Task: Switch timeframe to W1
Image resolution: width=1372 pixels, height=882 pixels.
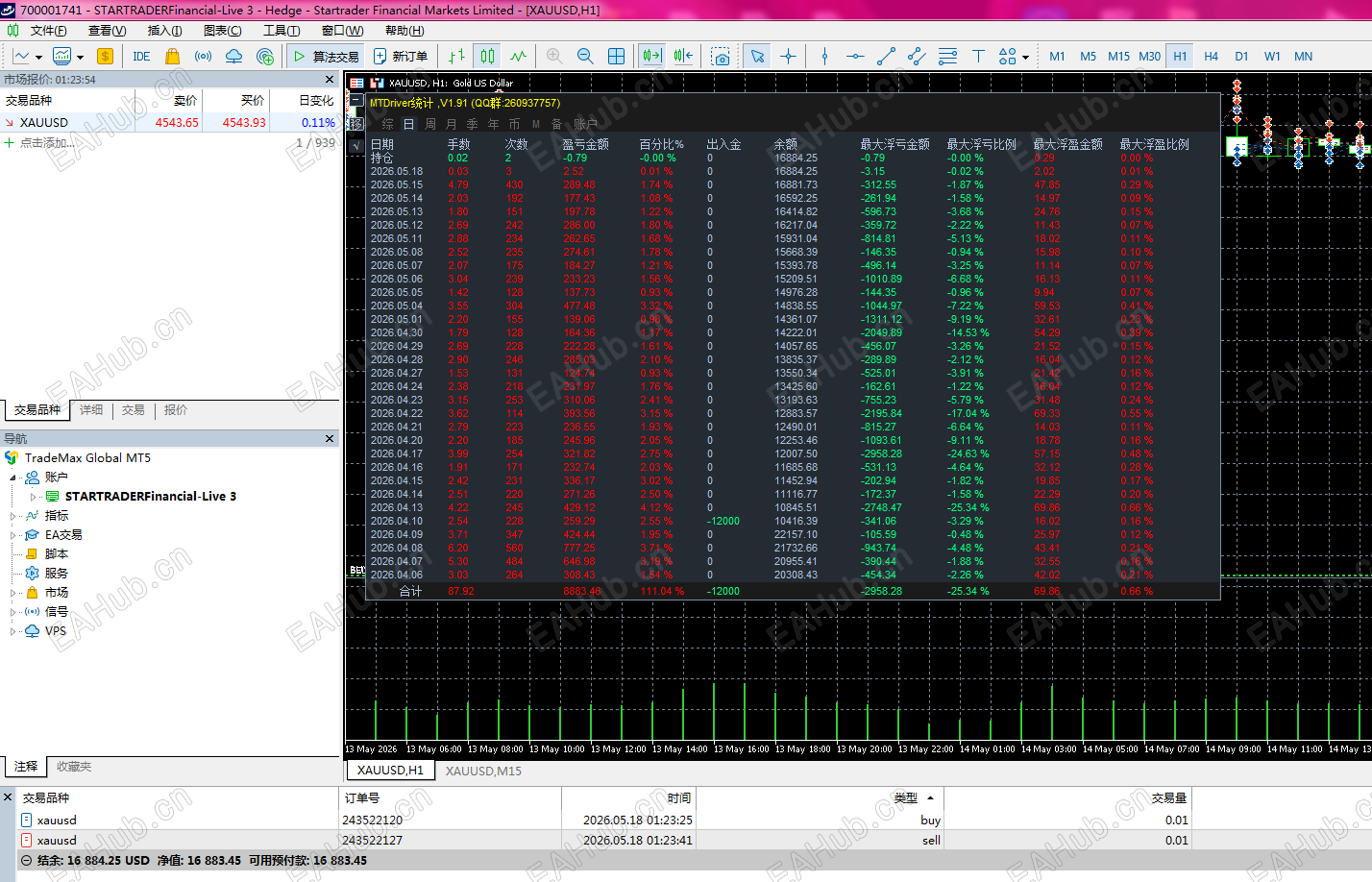Action: click(1272, 57)
